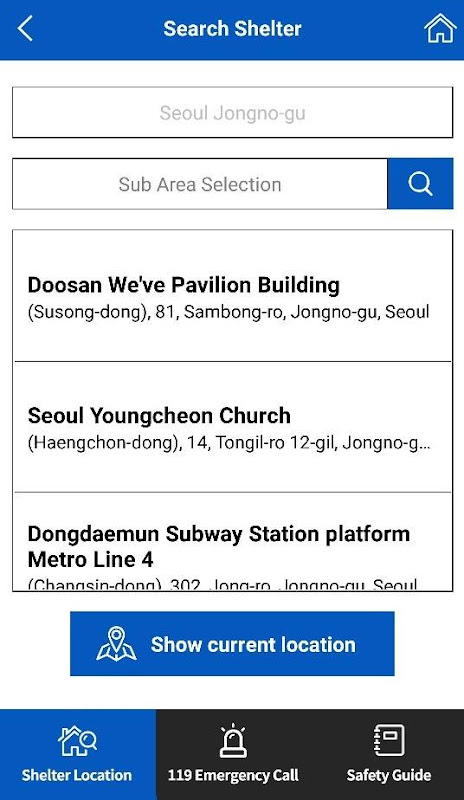This screenshot has height=800, width=464.
Task: Go back using the left arrow icon
Action: click(25, 28)
